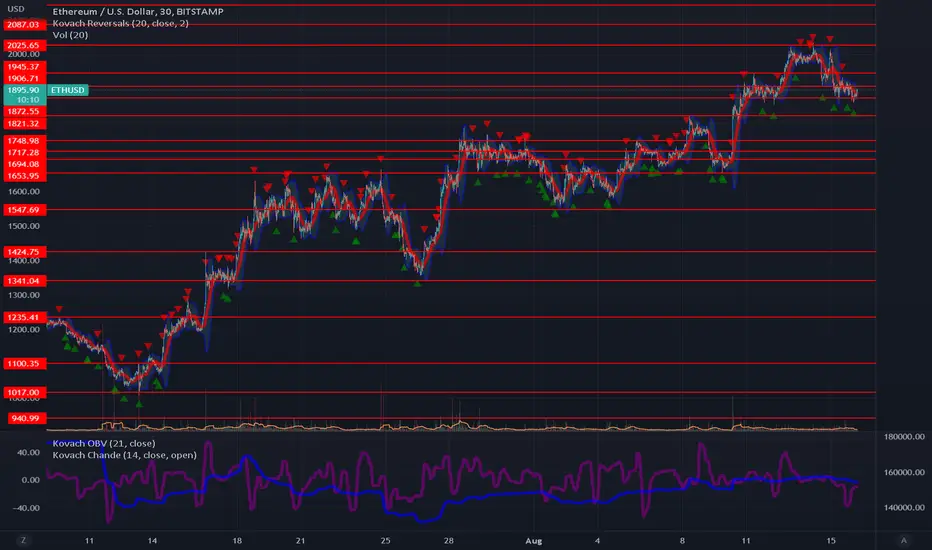Select the 1424.75 level label
Viewport: 932px width, 550px height.
coord(24,252)
